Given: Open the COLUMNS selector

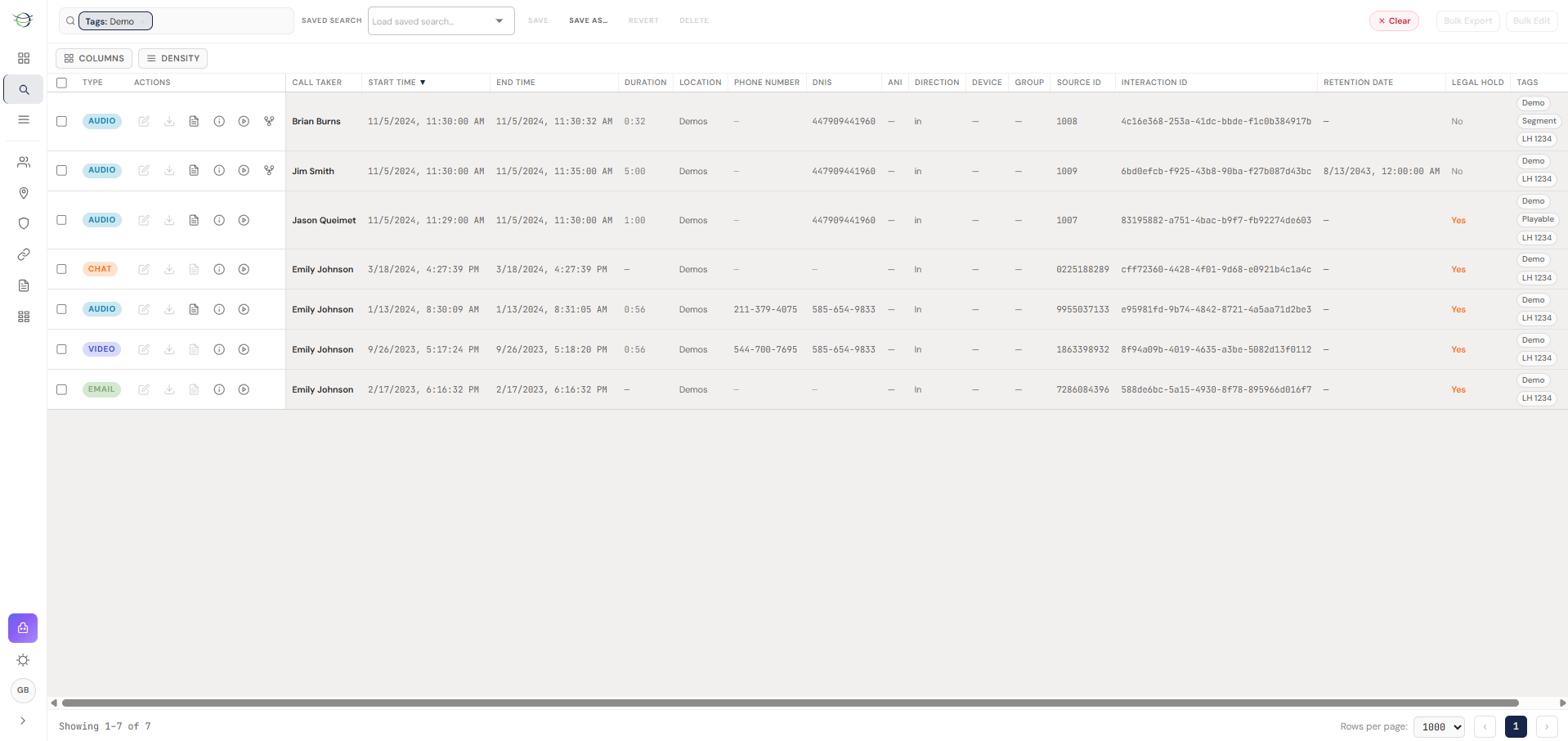Looking at the screenshot, I should pos(94,58).
